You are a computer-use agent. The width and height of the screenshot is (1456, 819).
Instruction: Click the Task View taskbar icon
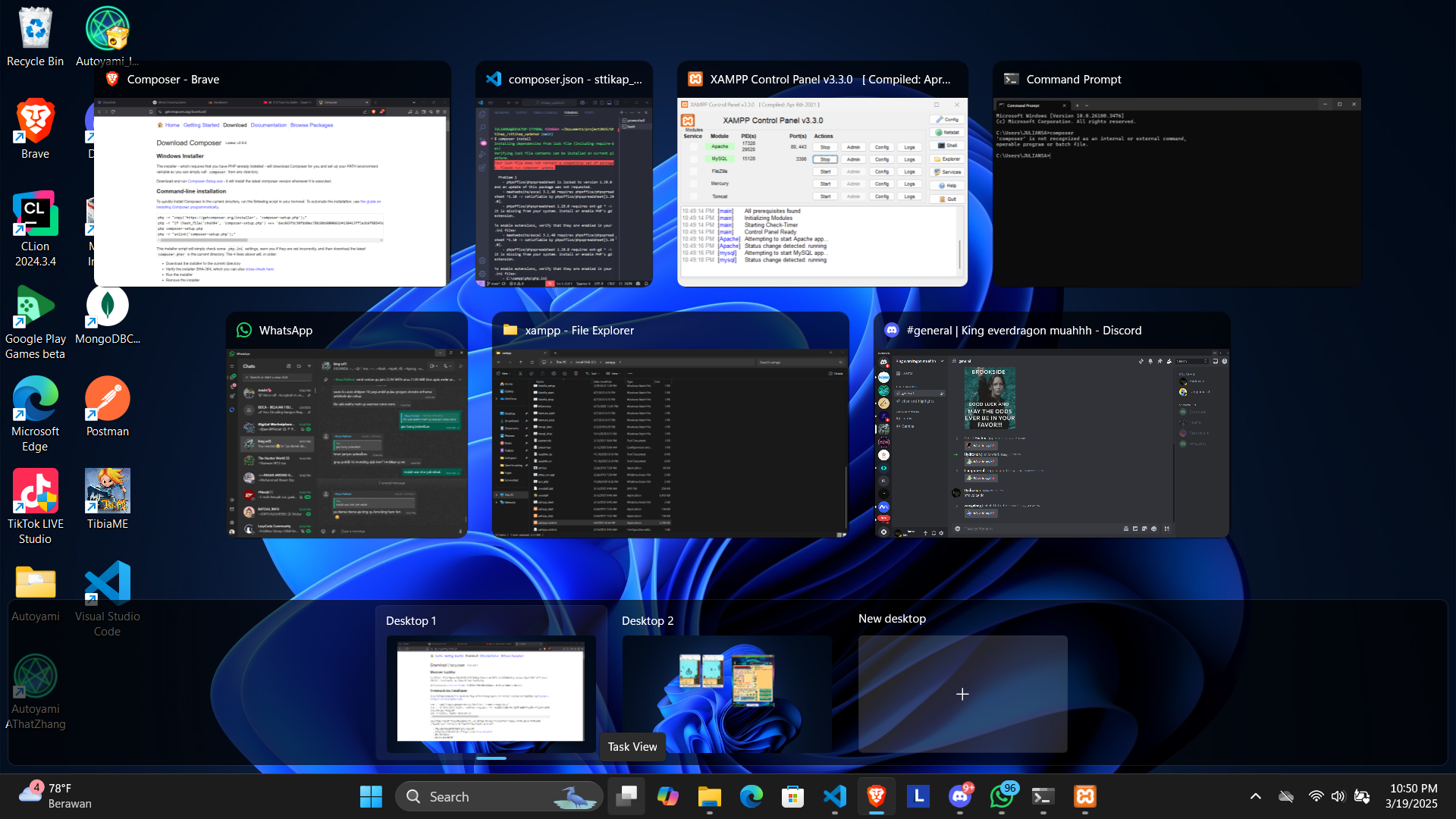click(x=626, y=796)
